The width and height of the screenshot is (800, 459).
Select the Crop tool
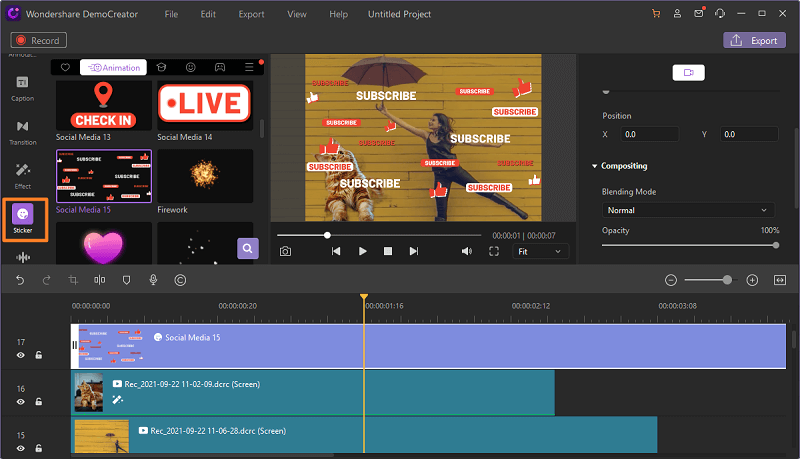coord(73,280)
